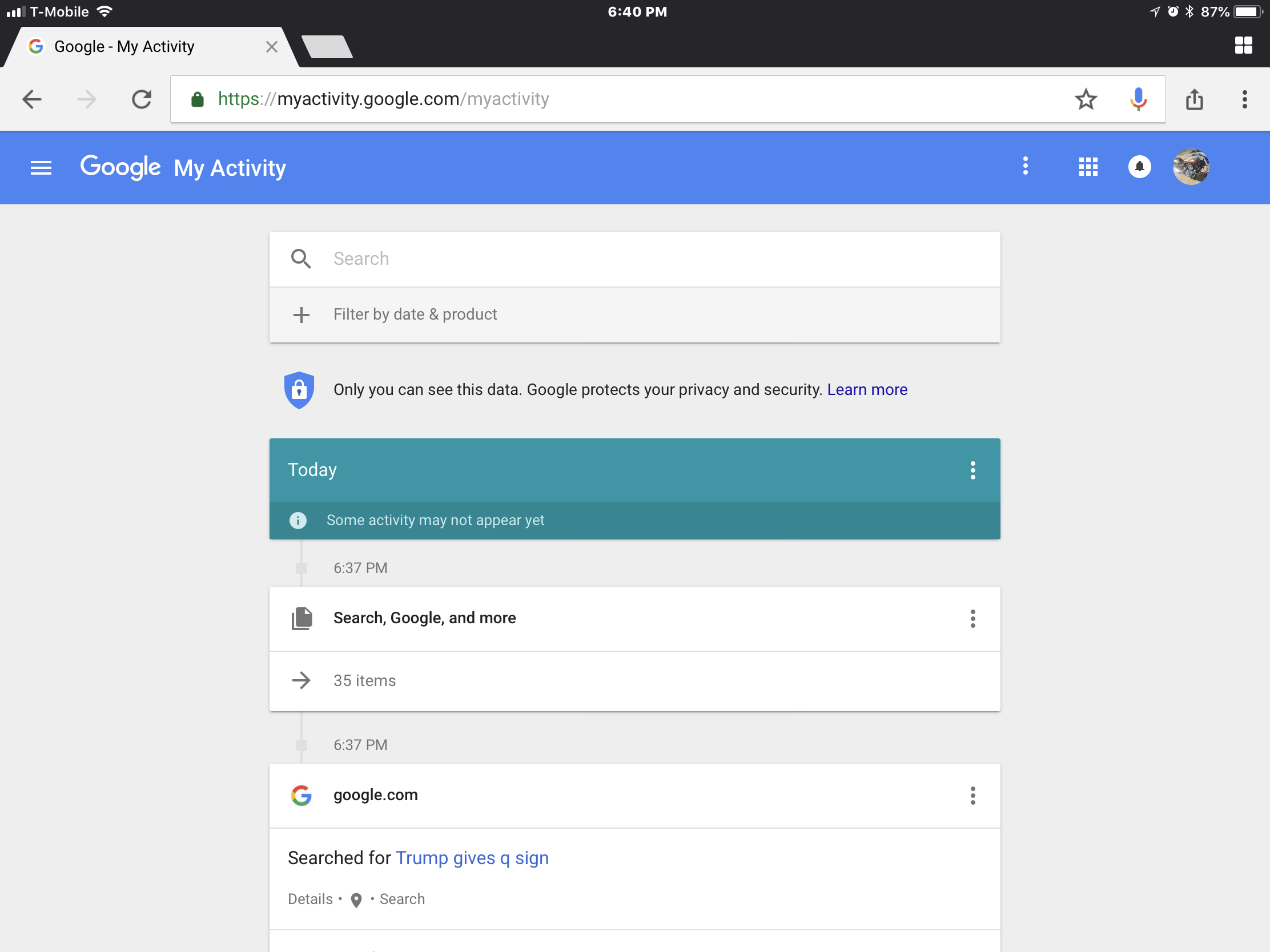Tap the share icon in toolbar

click(1194, 99)
